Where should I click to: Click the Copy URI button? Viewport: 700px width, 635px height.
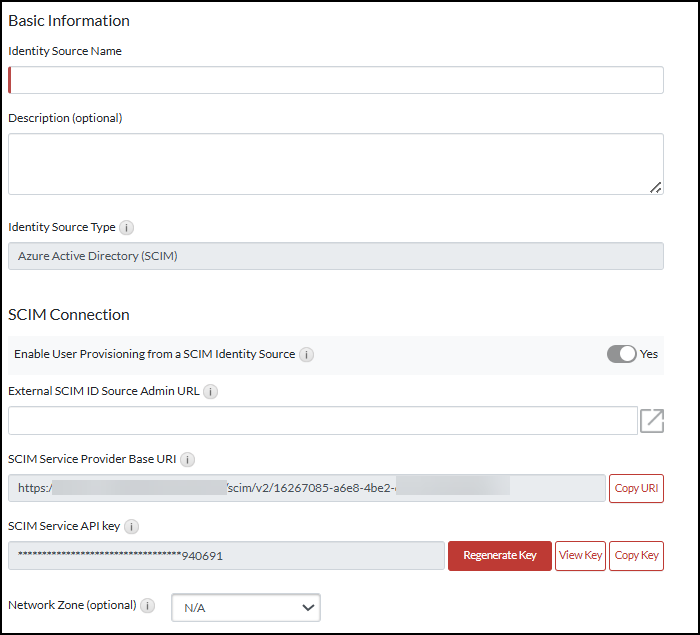(x=637, y=488)
